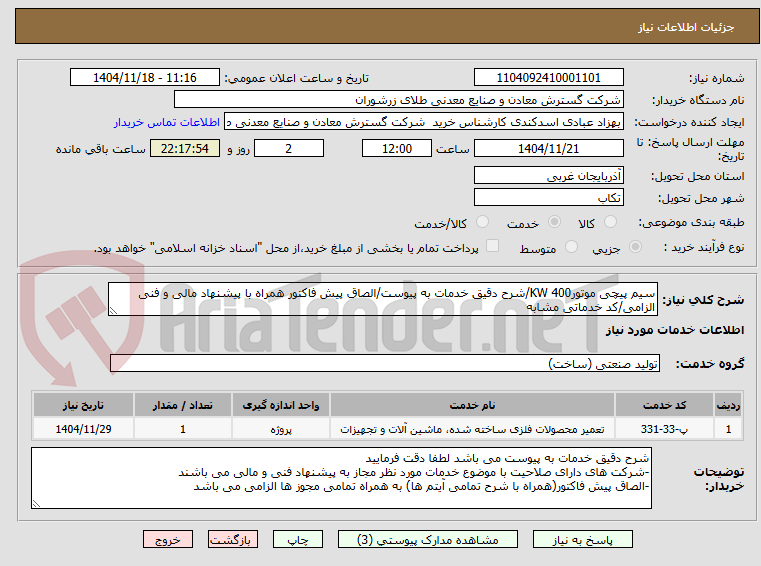The width and height of the screenshot is (761, 566).
Task: Click the buyer notes textarea
Action: (x=341, y=478)
